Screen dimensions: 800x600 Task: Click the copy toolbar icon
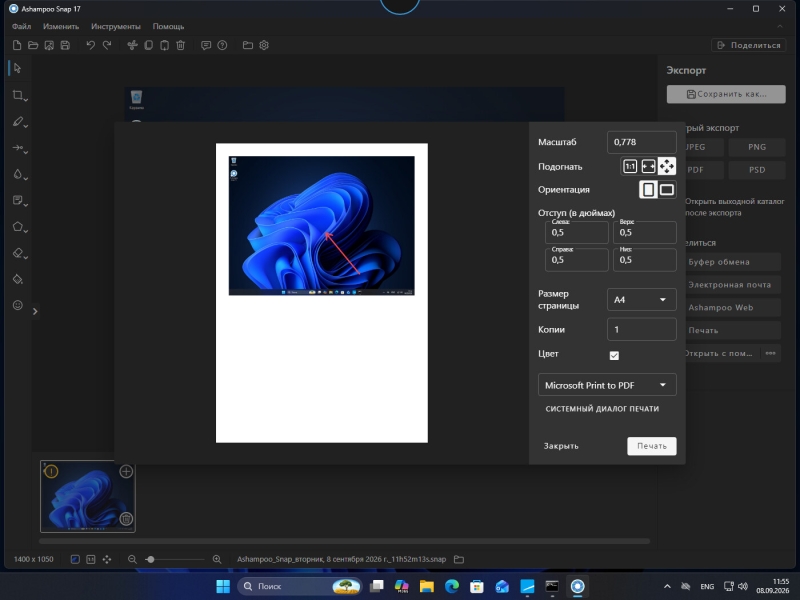click(148, 45)
